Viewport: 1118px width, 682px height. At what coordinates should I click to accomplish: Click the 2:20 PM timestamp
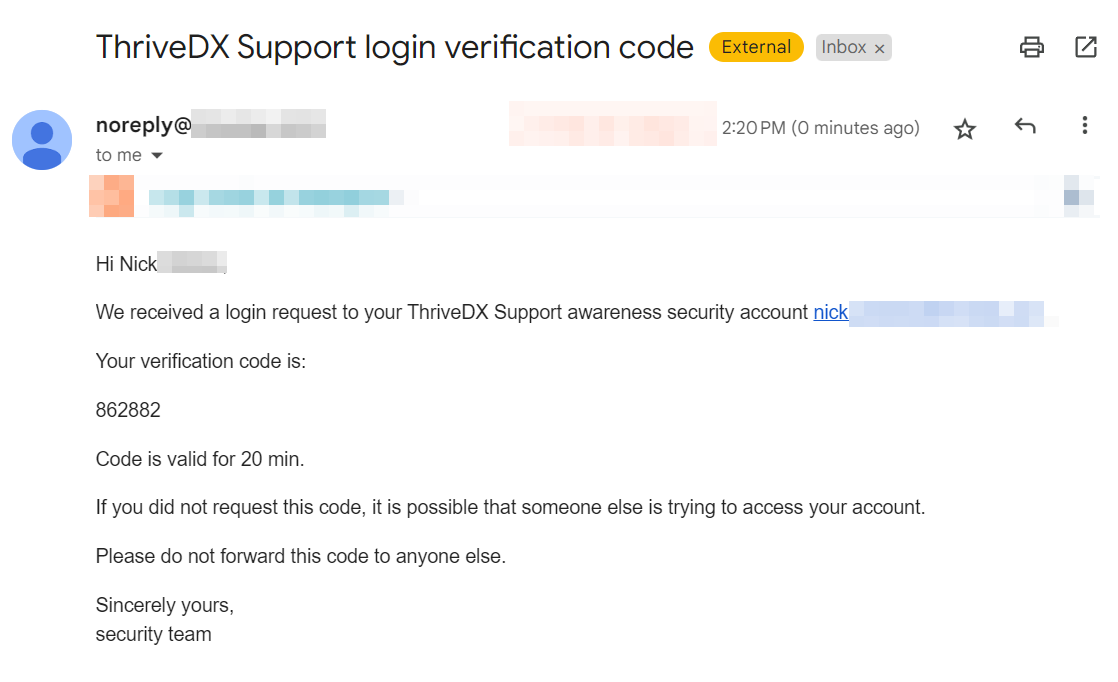coord(821,128)
